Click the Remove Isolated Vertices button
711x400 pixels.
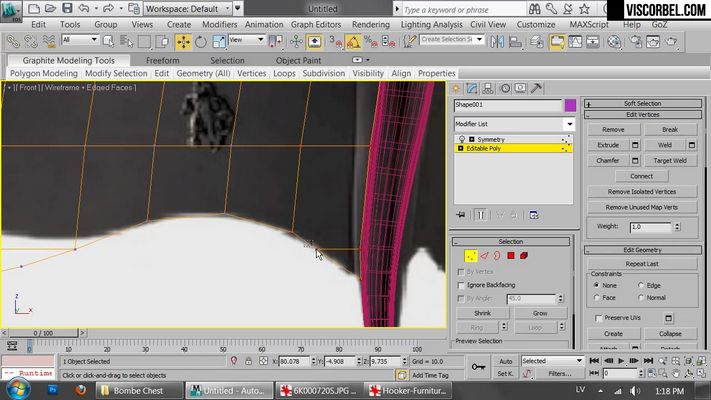coord(642,192)
